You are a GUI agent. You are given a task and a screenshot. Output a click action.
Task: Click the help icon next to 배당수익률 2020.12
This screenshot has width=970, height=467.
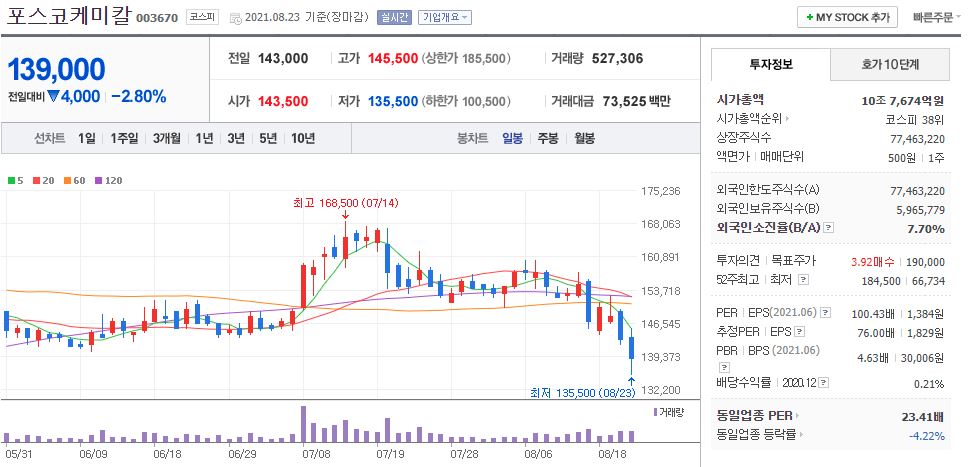825,383
